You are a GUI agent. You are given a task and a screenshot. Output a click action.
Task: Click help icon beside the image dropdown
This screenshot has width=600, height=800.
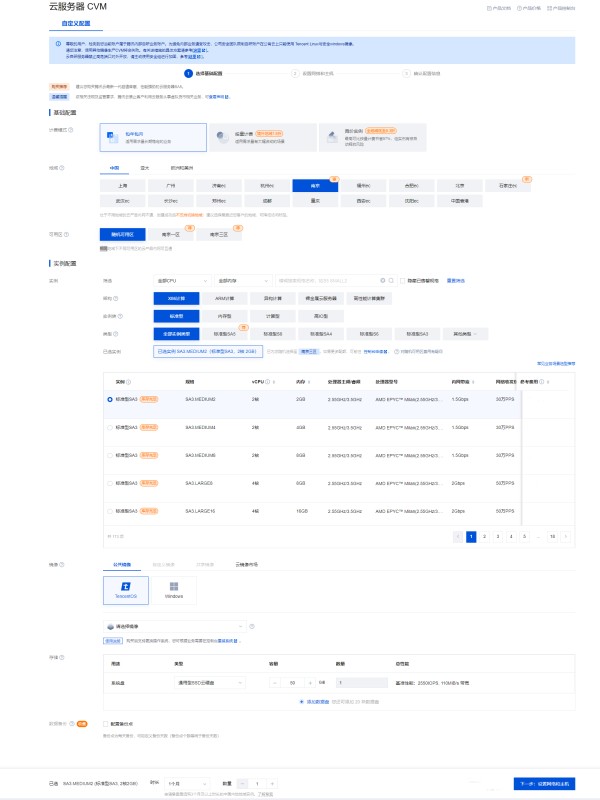click(x=251, y=626)
